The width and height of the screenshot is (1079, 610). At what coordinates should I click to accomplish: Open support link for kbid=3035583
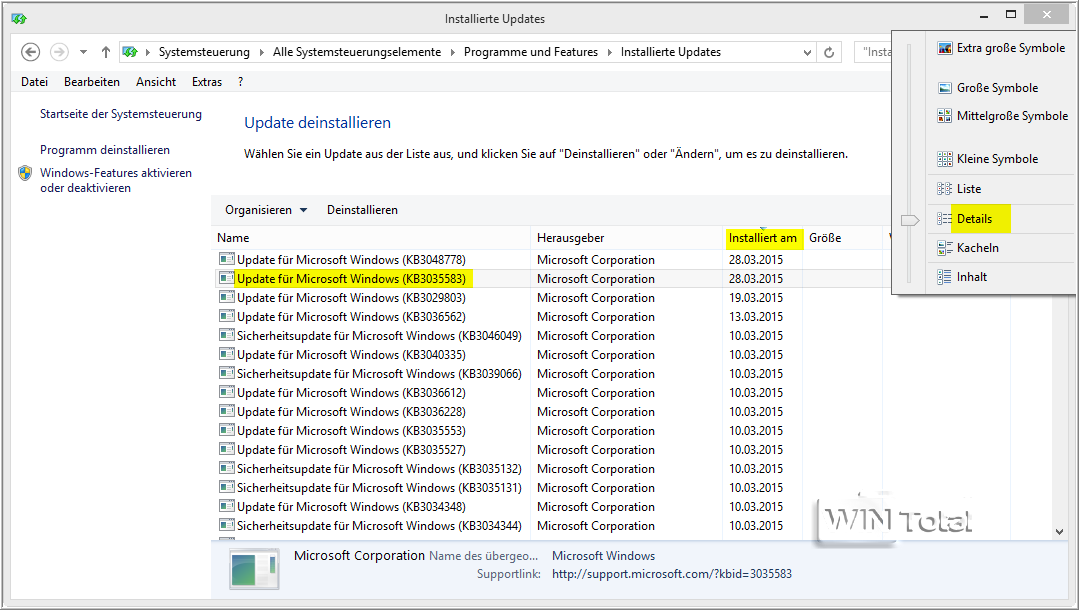(x=672, y=574)
